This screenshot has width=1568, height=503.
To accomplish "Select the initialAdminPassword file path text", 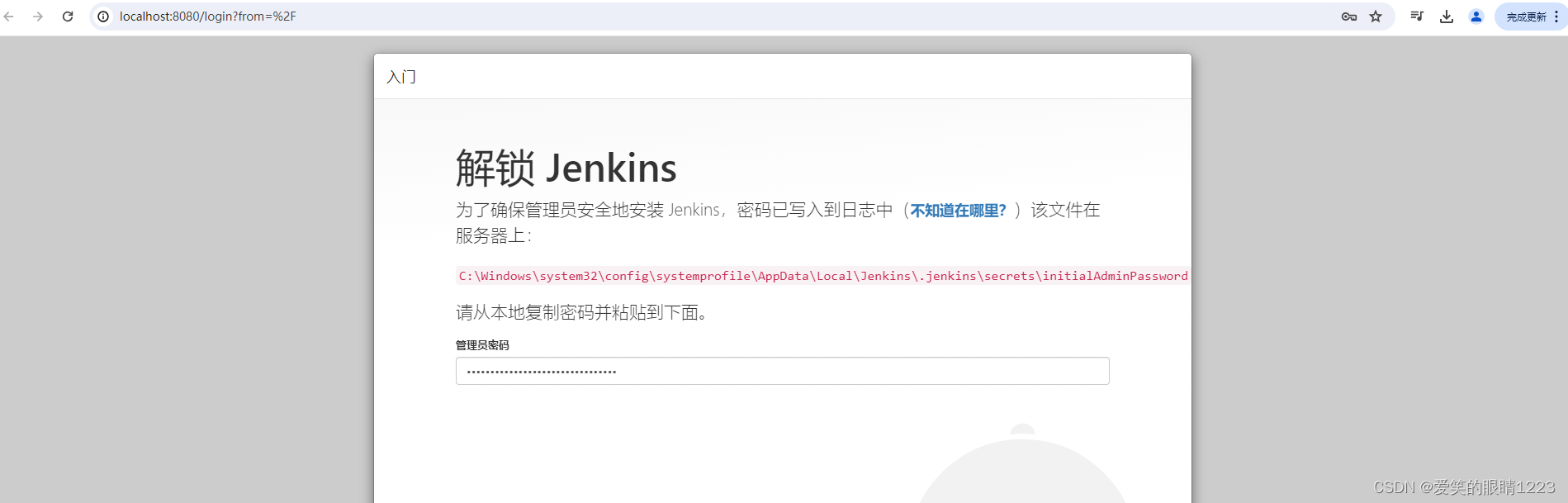I will (823, 276).
